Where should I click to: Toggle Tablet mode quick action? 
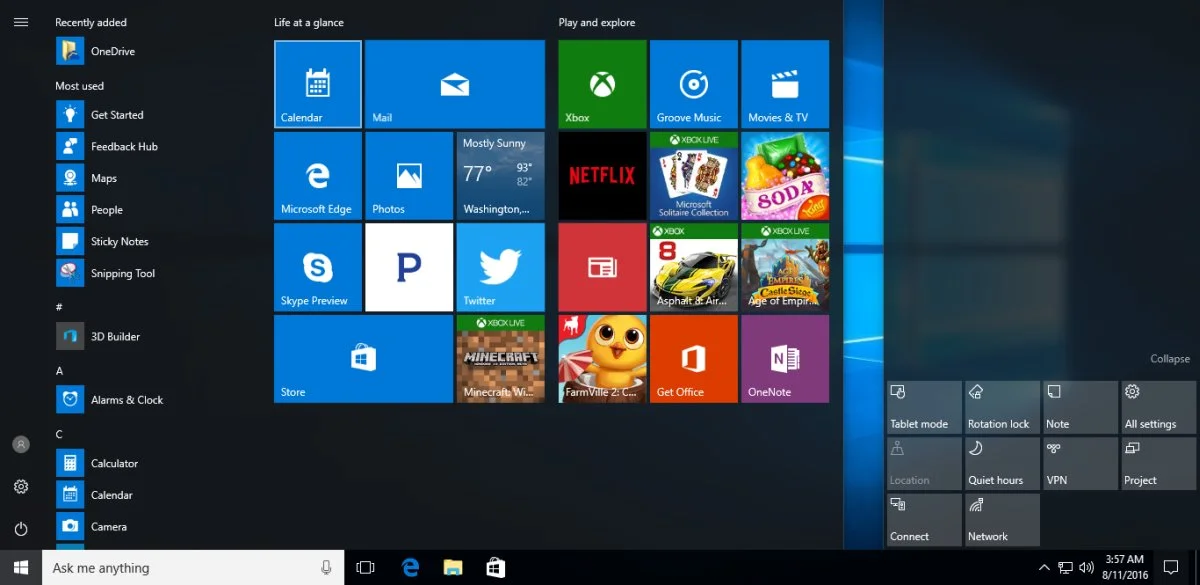[x=924, y=407]
